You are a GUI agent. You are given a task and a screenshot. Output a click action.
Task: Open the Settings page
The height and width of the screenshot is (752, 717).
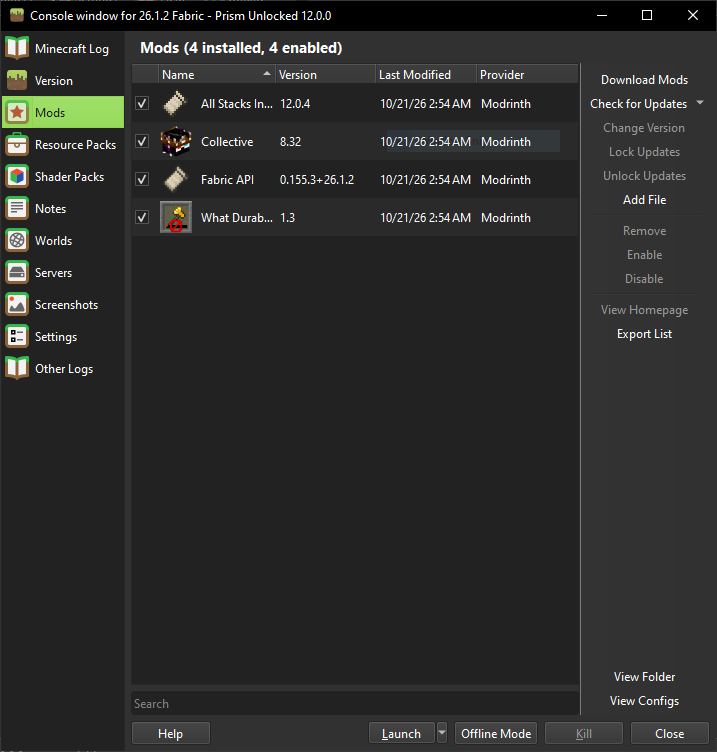63,337
